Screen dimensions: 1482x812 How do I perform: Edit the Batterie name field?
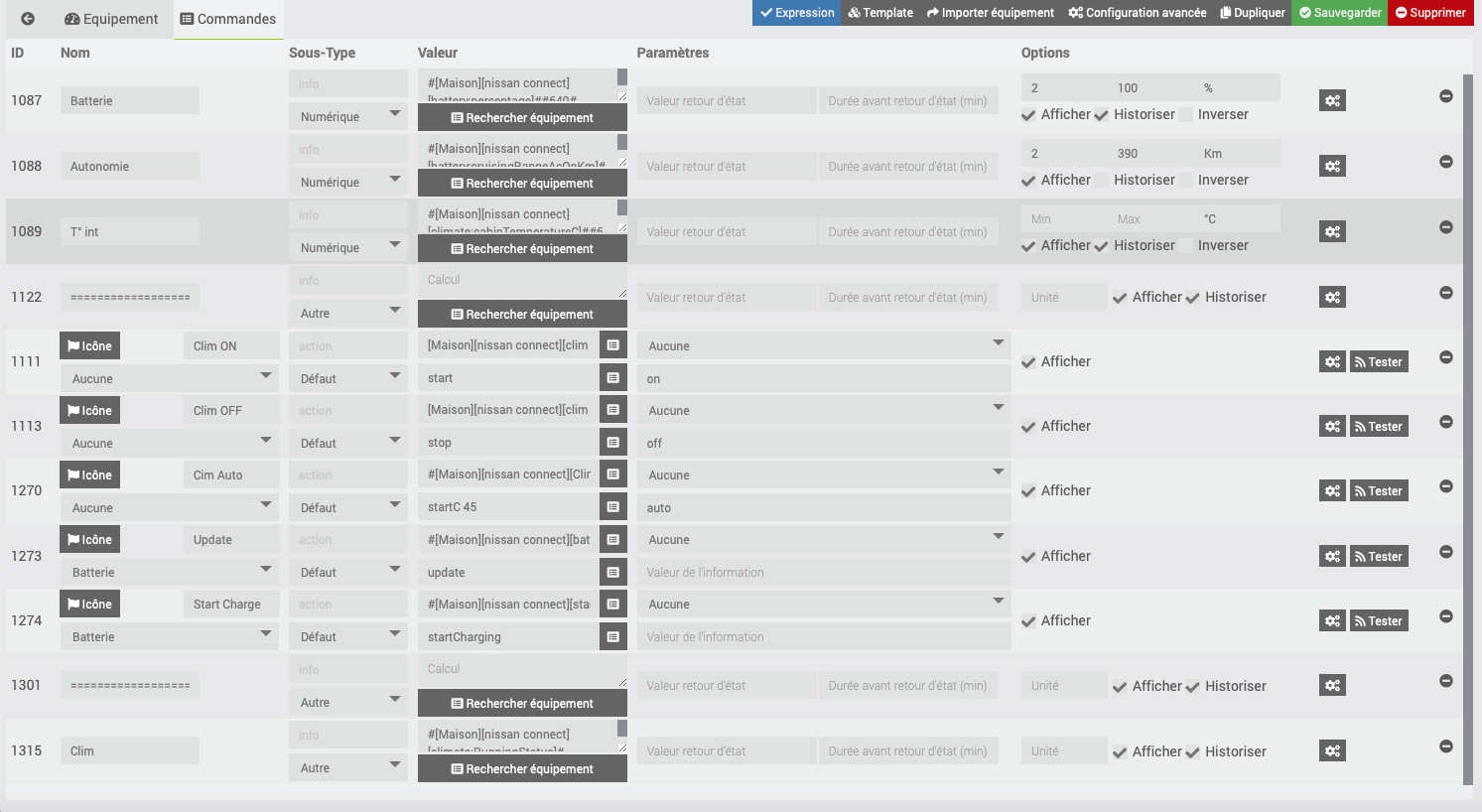[x=130, y=100]
